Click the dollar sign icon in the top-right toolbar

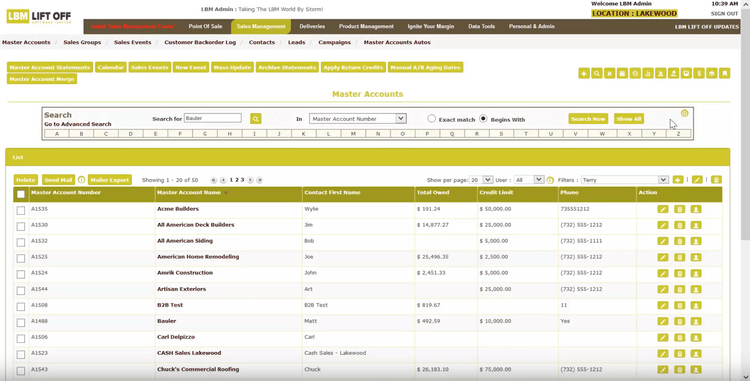(x=699, y=74)
